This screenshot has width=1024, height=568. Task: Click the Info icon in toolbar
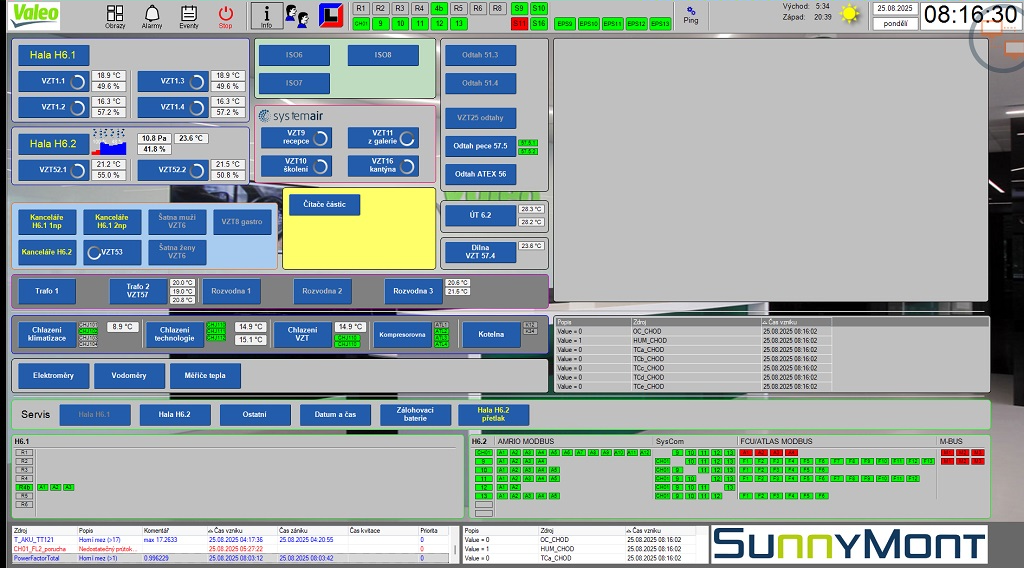(x=266, y=15)
